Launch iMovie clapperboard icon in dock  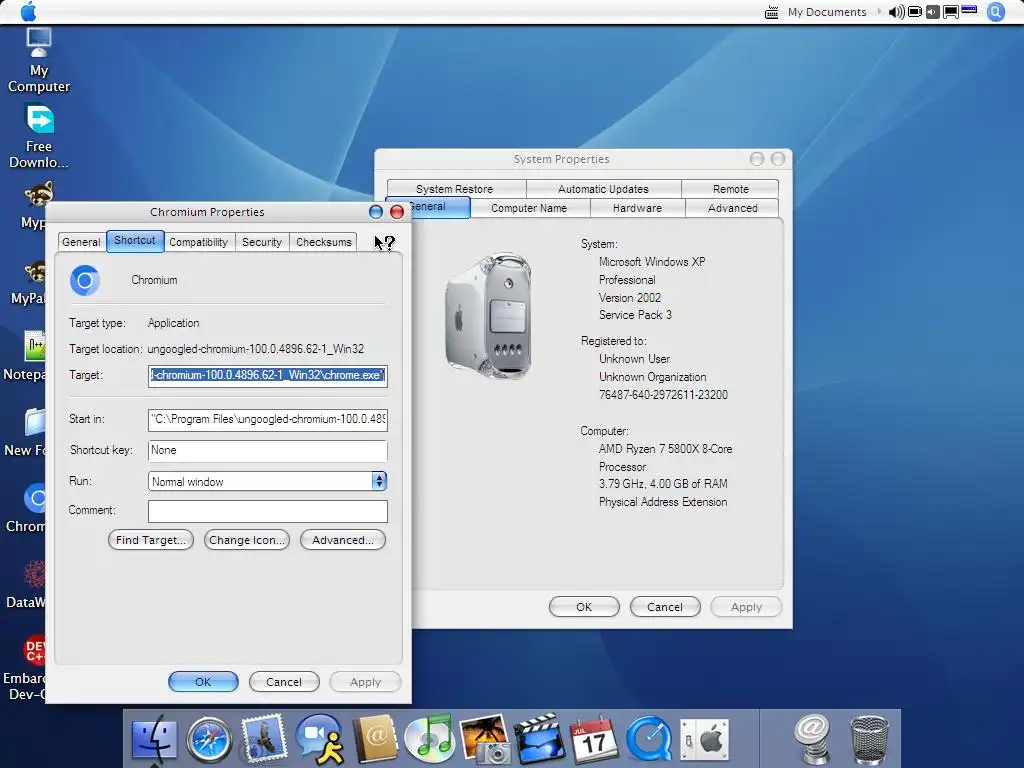coord(539,739)
